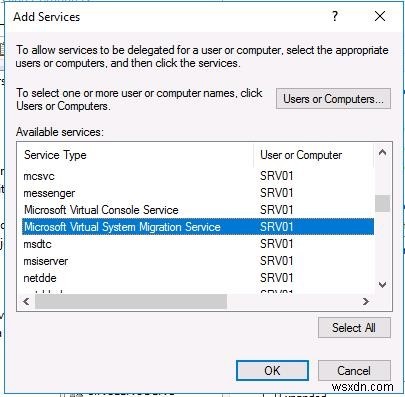405x397 pixels.
Task: Select the msdtc service row
Action: coord(198,244)
